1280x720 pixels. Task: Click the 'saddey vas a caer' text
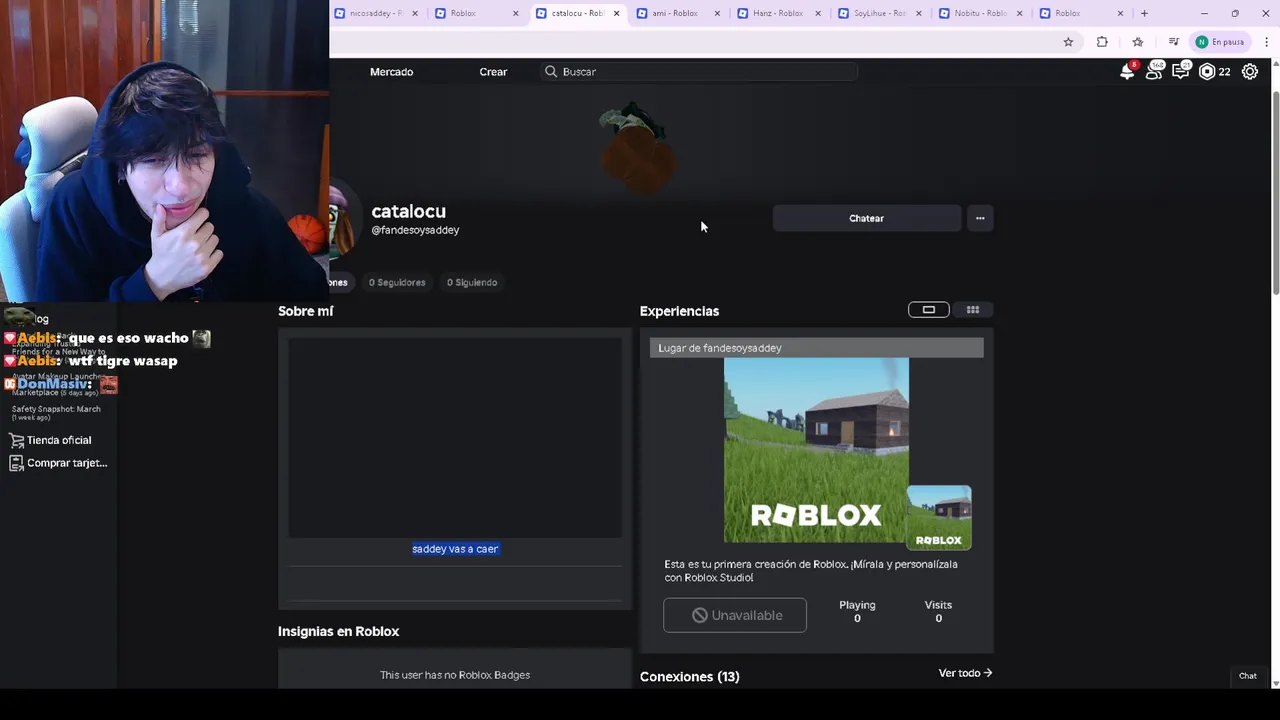tap(455, 549)
